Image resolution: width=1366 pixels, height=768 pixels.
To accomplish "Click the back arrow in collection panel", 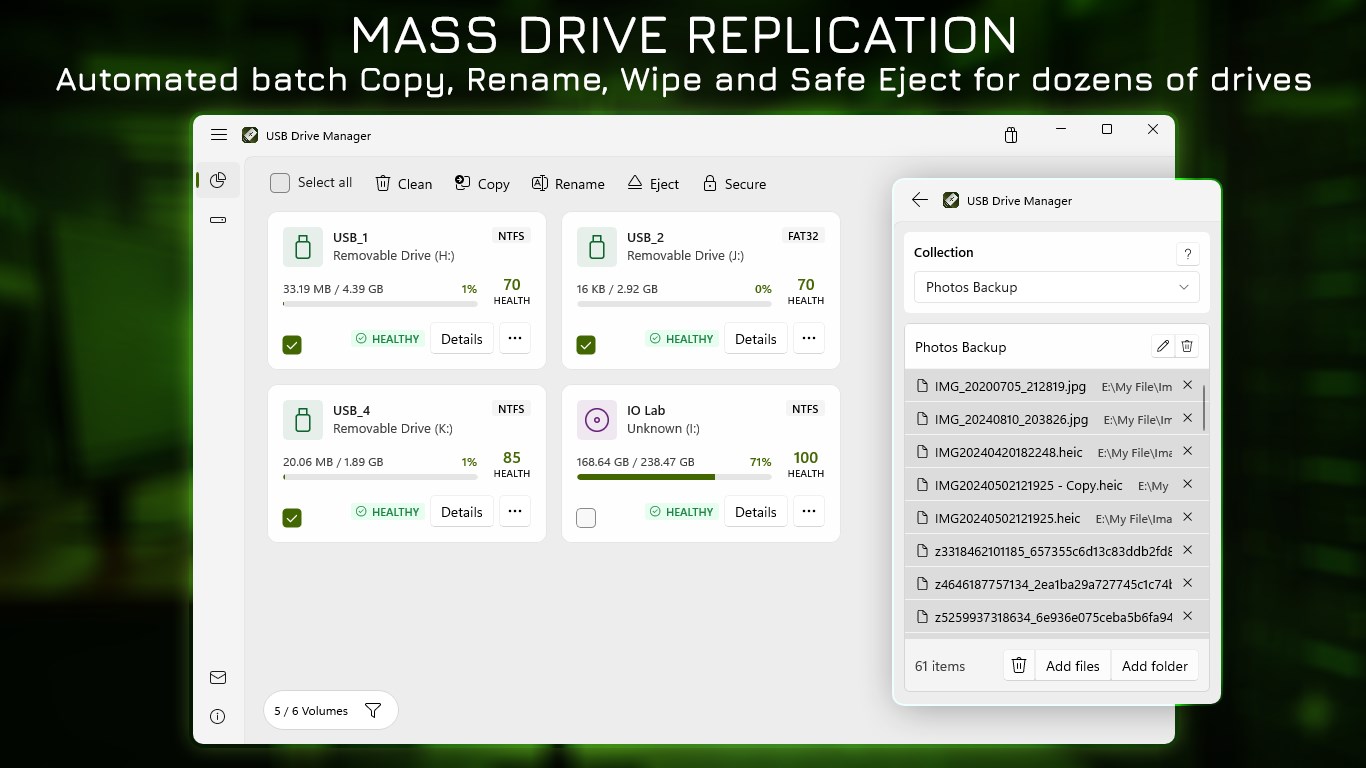I will point(920,200).
